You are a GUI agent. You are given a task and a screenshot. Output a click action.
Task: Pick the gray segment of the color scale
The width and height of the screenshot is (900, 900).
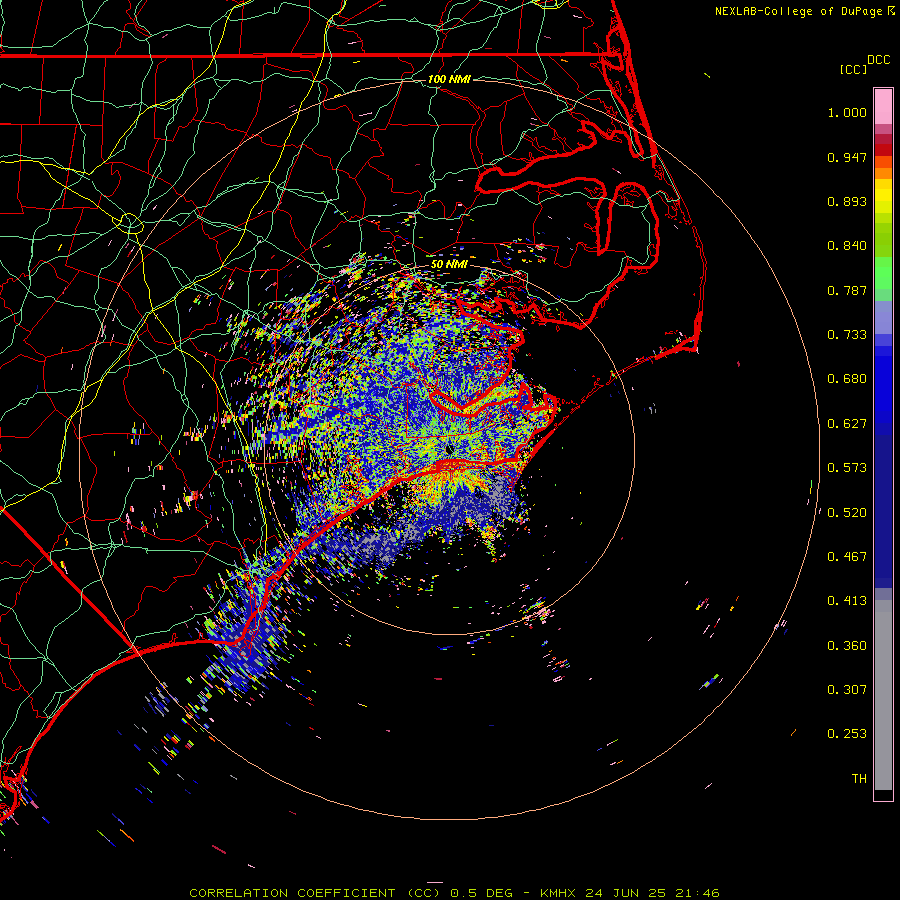[883, 695]
